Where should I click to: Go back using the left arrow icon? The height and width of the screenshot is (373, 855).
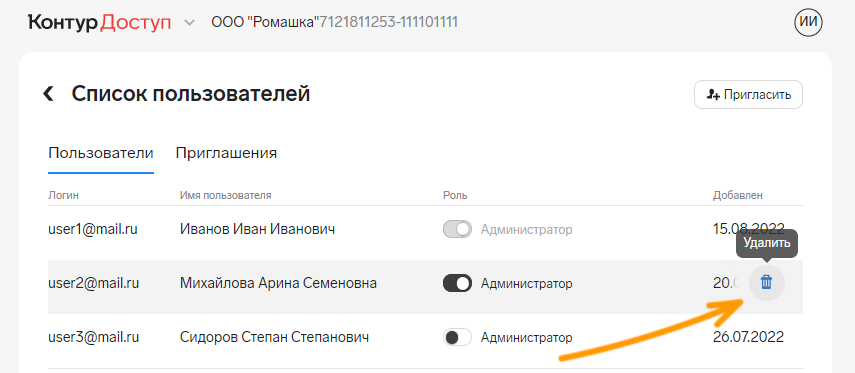[49, 94]
